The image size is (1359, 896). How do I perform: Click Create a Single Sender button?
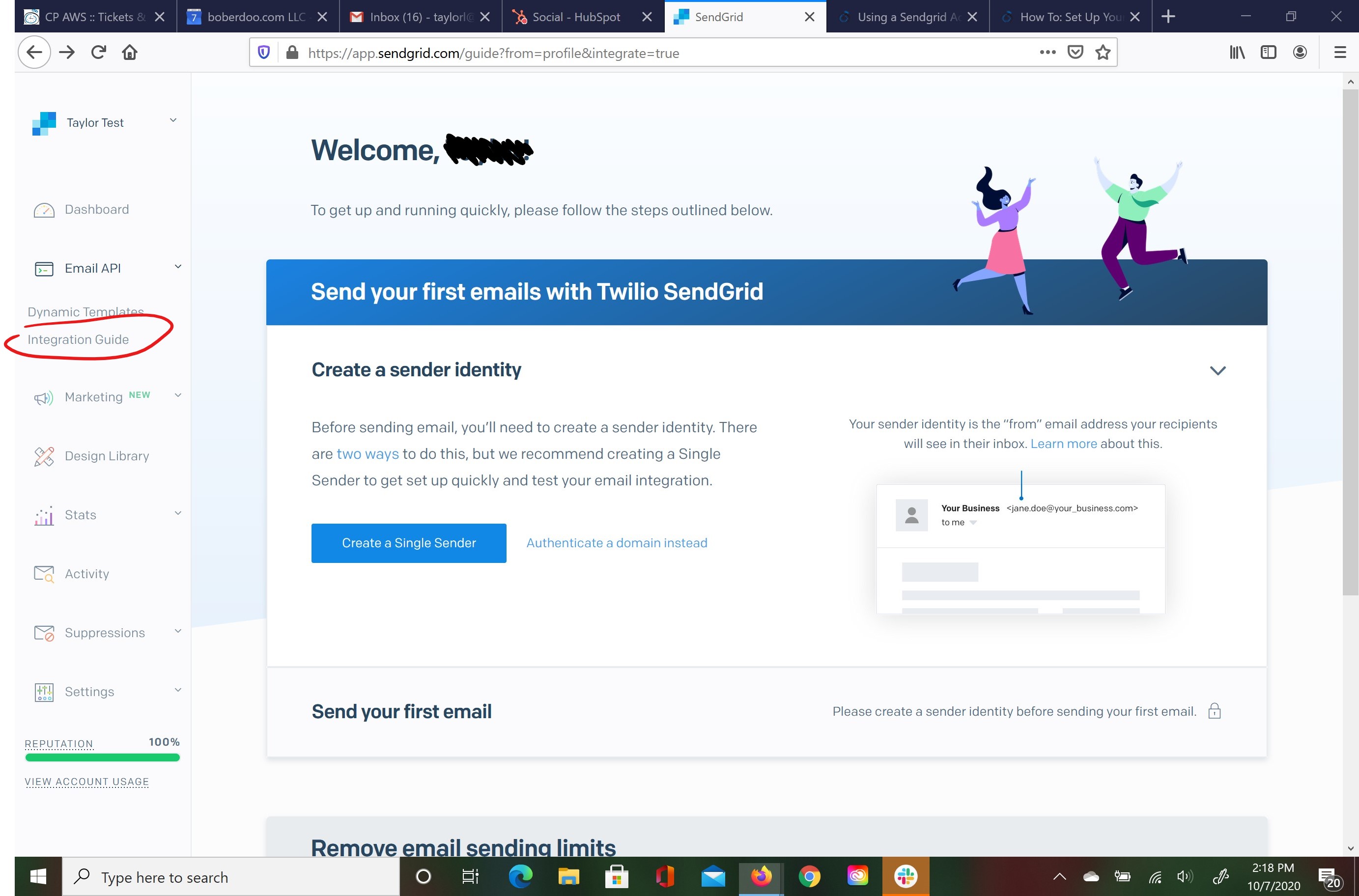tap(409, 542)
